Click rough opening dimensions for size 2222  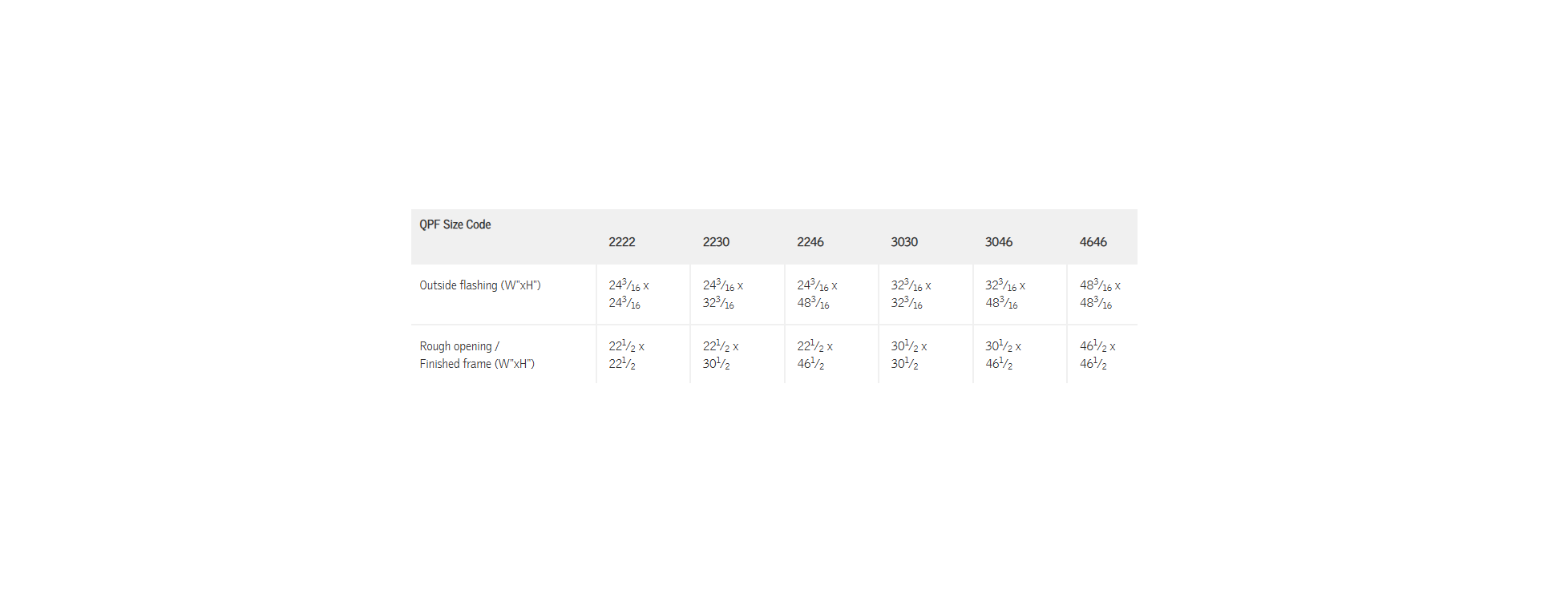(626, 355)
